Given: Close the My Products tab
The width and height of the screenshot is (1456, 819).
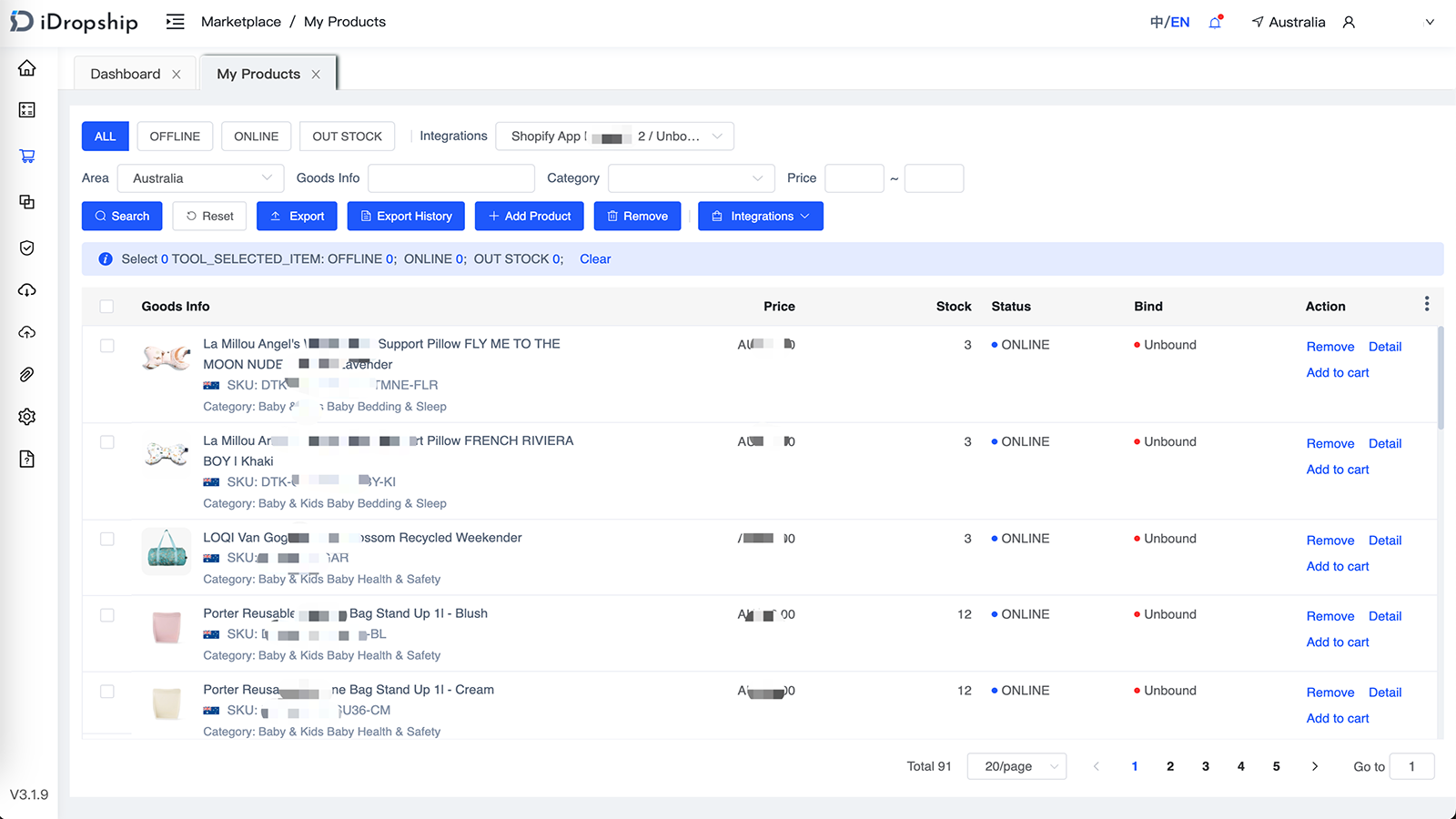Looking at the screenshot, I should [316, 75].
